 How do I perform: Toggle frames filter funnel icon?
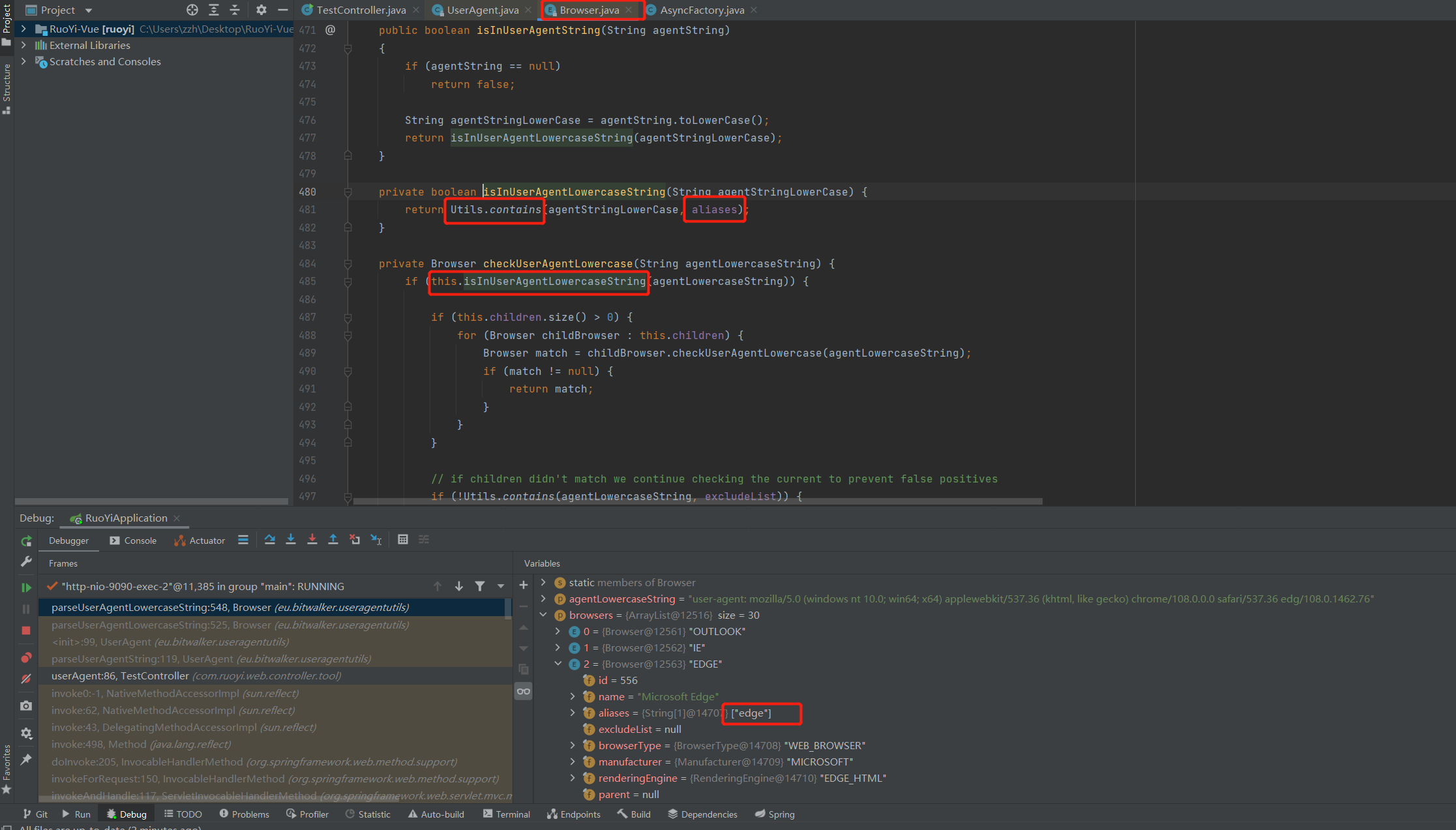[480, 586]
